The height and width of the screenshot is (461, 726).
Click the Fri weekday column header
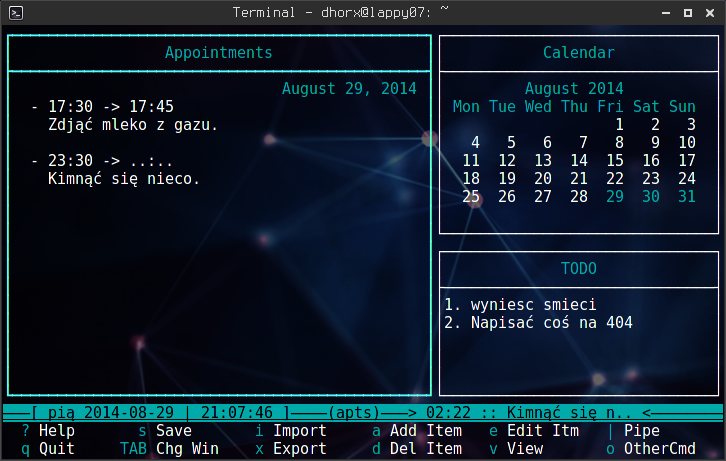pos(610,107)
